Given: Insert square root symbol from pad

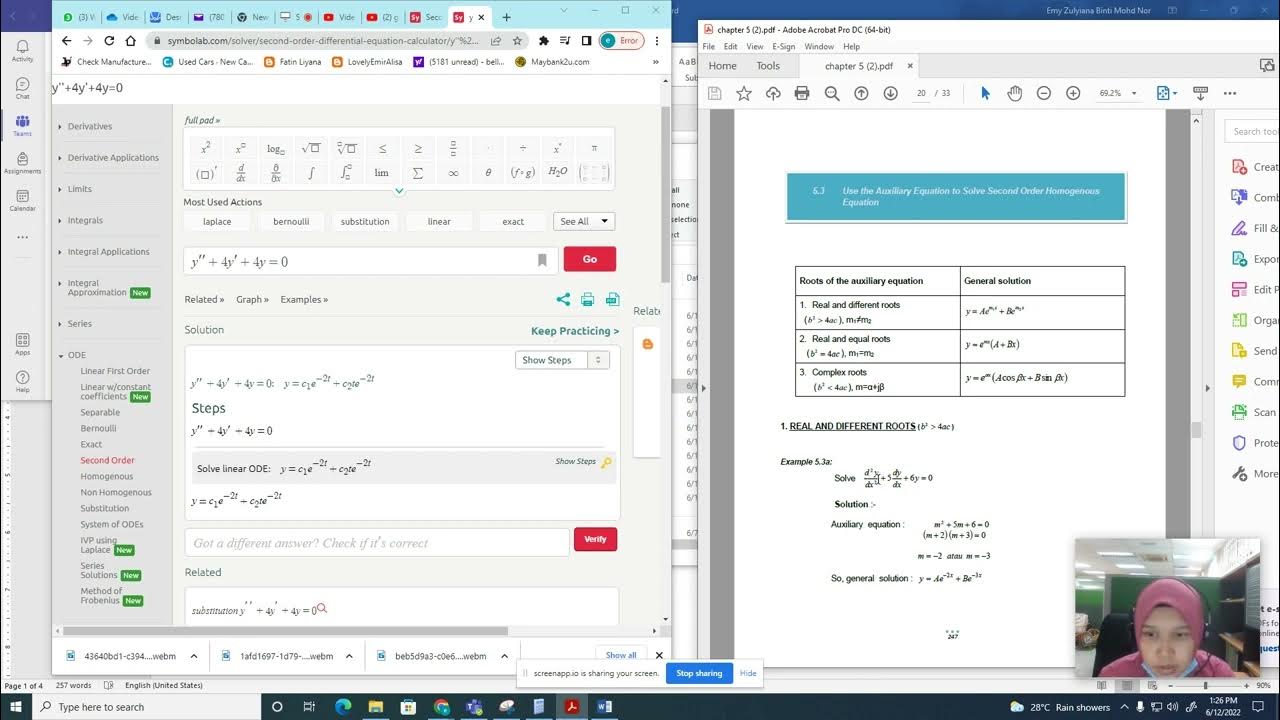Looking at the screenshot, I should pyautogui.click(x=310, y=148).
